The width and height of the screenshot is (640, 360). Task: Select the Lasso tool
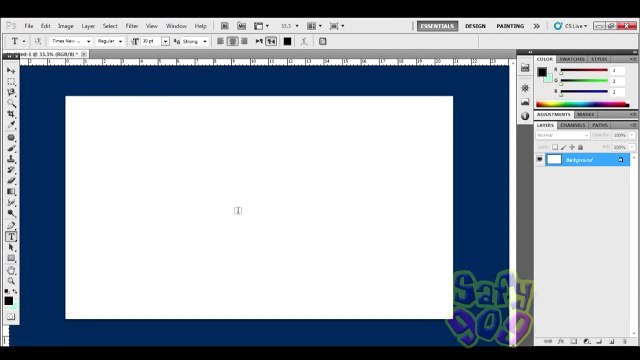pos(11,92)
